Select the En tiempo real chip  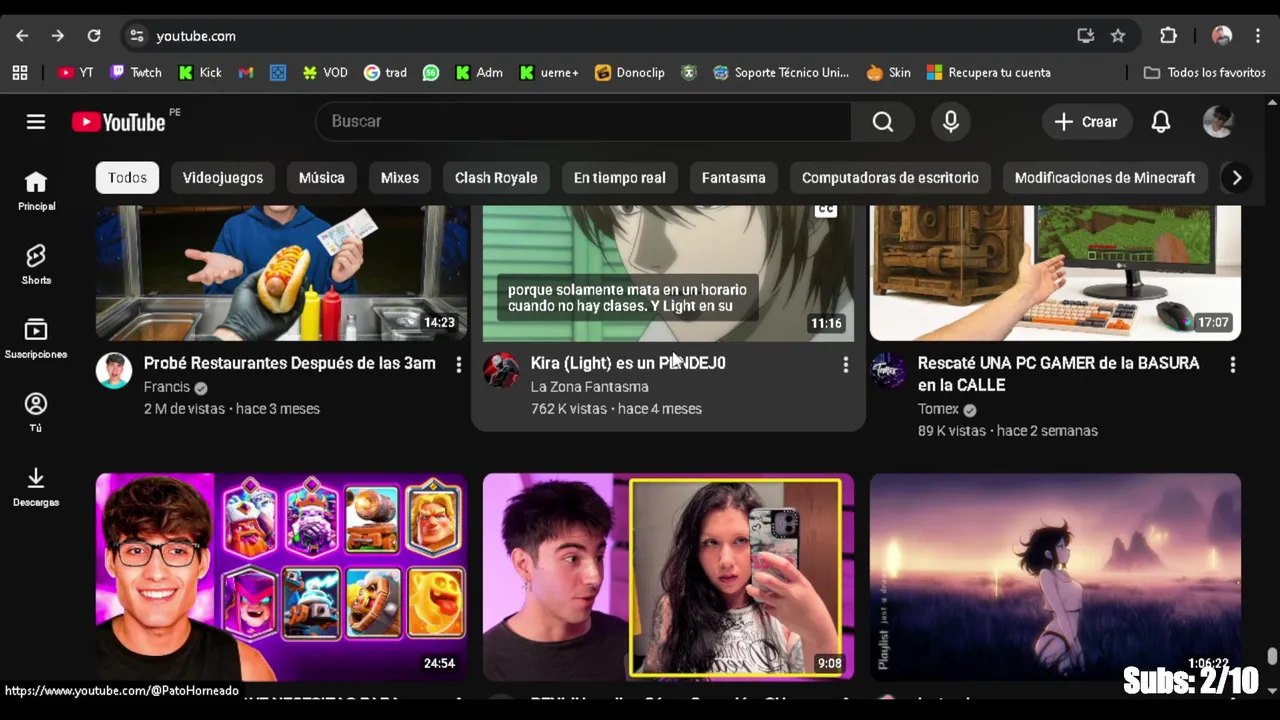coord(619,178)
